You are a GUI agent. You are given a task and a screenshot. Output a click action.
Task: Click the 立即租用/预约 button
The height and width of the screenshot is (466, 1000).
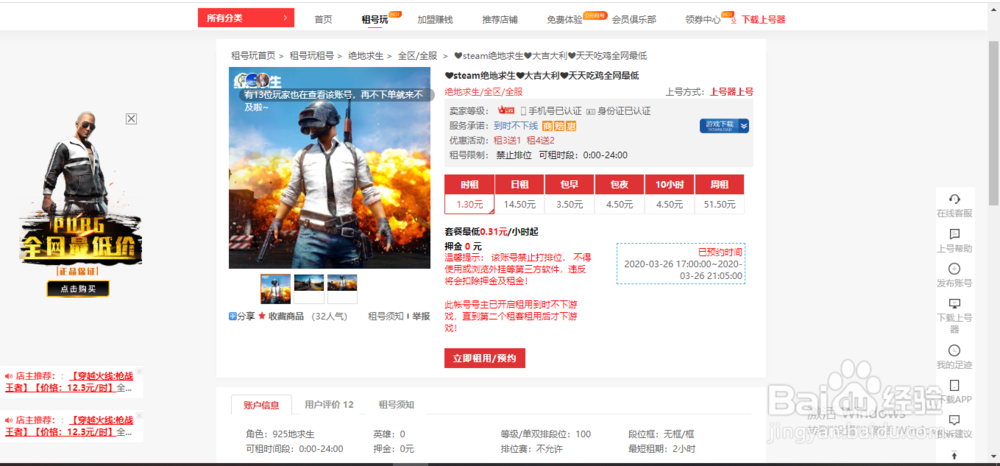pos(485,358)
